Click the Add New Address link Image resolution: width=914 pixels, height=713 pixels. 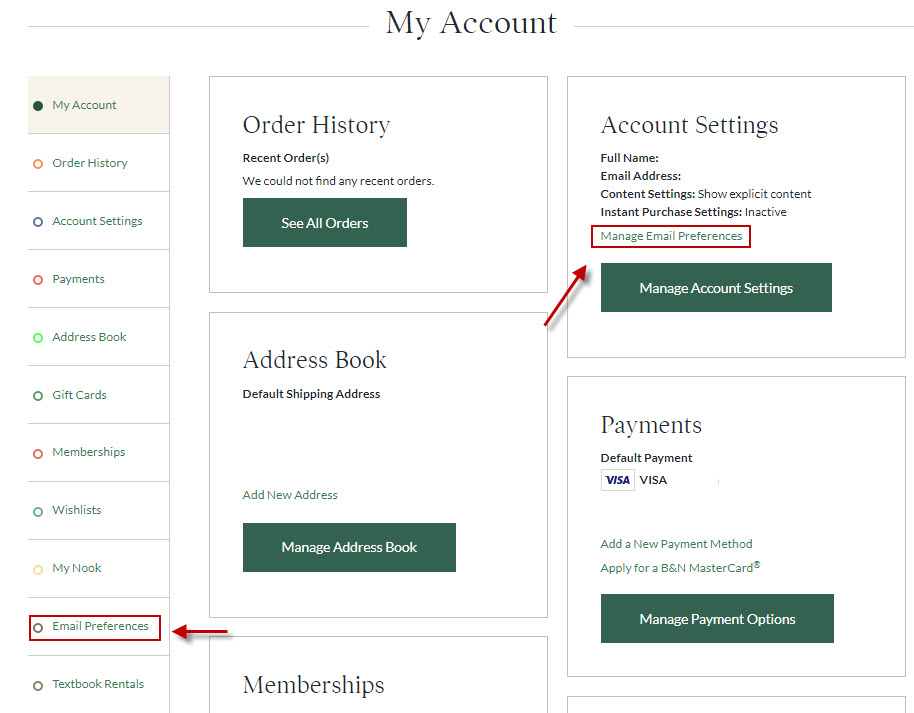(x=290, y=495)
